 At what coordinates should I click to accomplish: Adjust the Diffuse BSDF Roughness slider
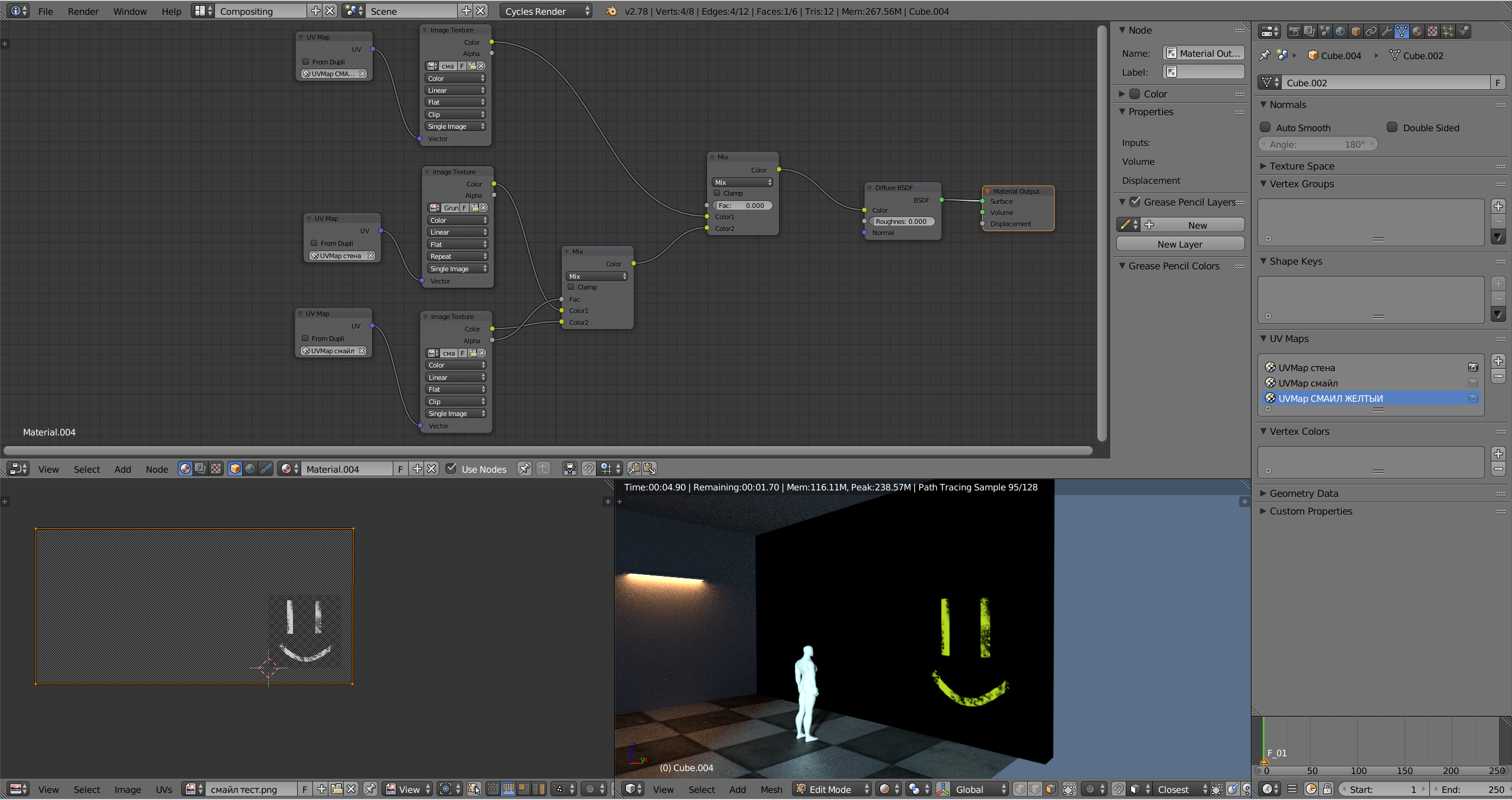[901, 222]
